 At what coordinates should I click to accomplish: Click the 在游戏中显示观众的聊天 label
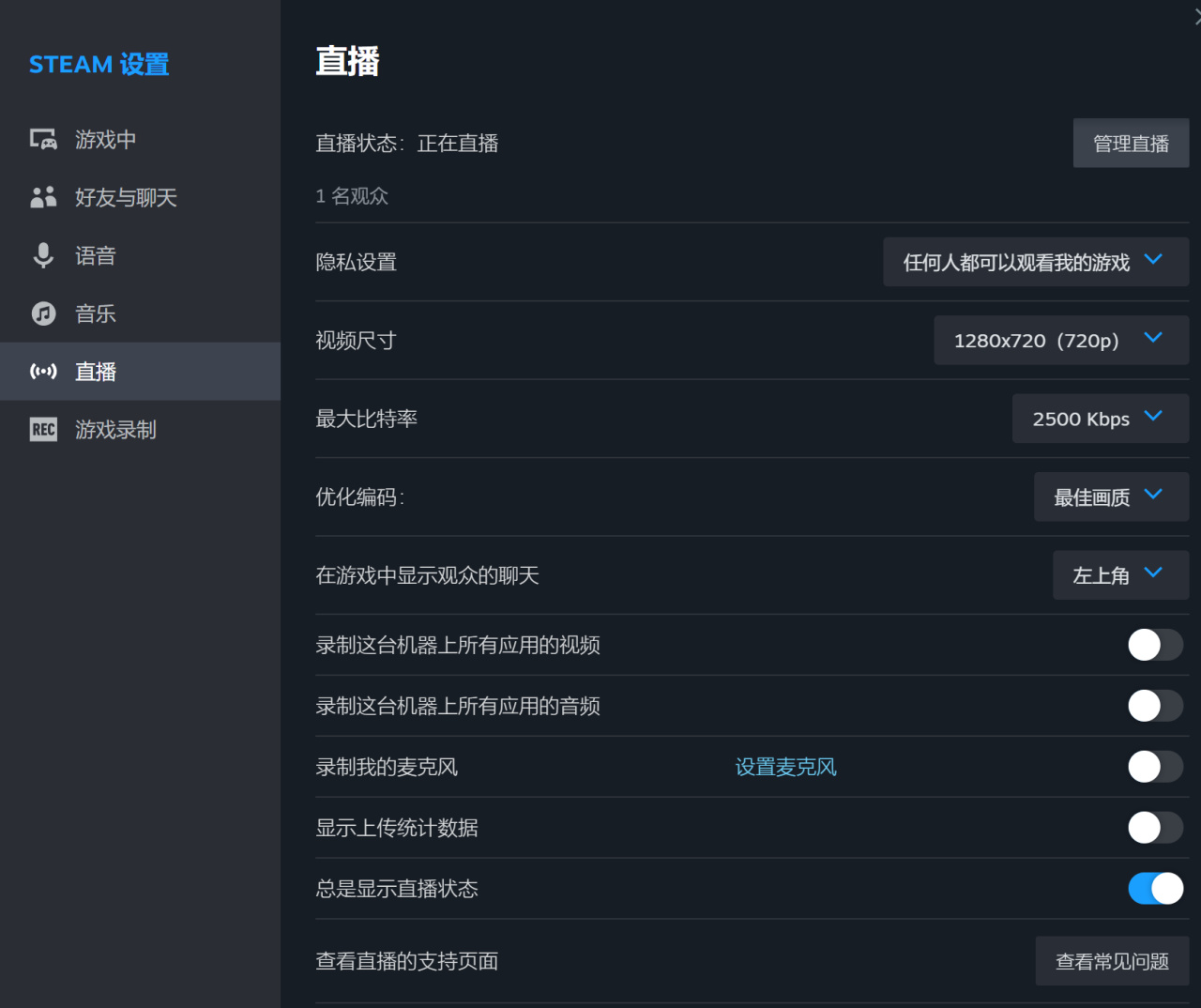coord(428,575)
